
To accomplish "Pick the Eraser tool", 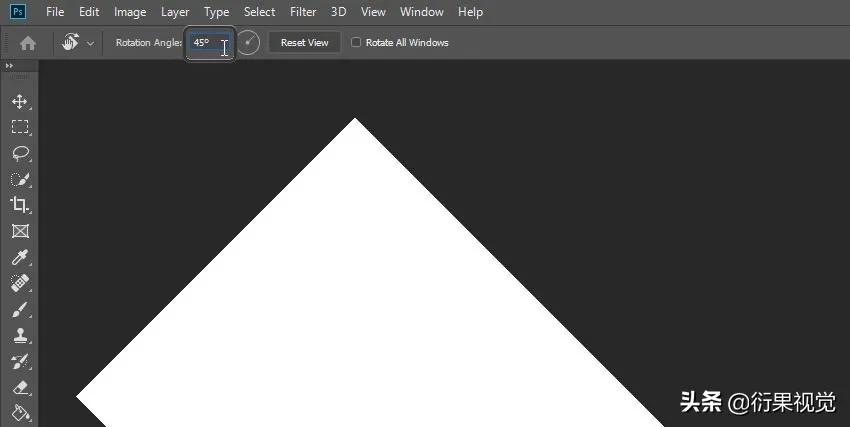I will [x=20, y=387].
